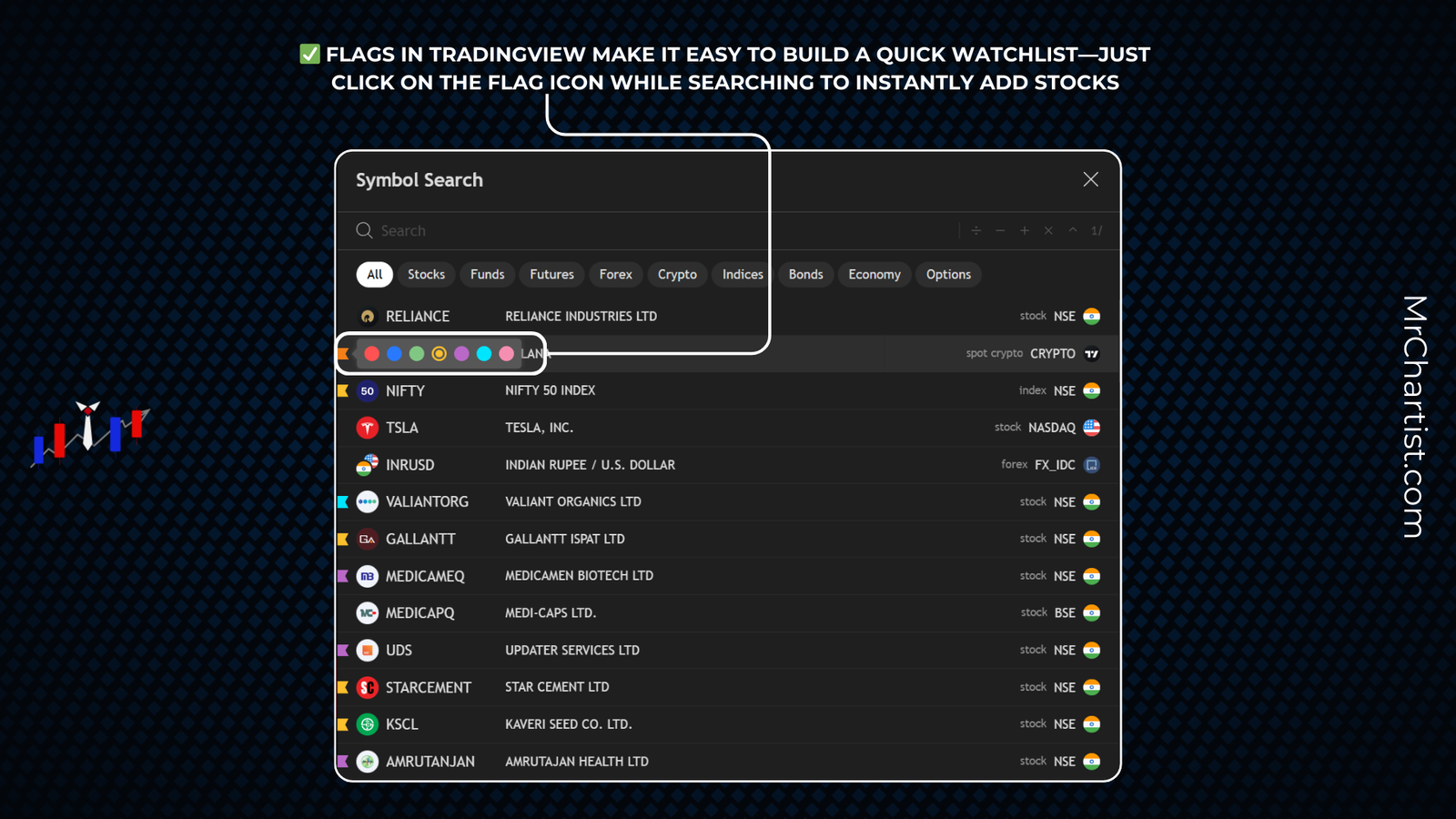Insert the minus operator in symbol search

click(x=1000, y=231)
